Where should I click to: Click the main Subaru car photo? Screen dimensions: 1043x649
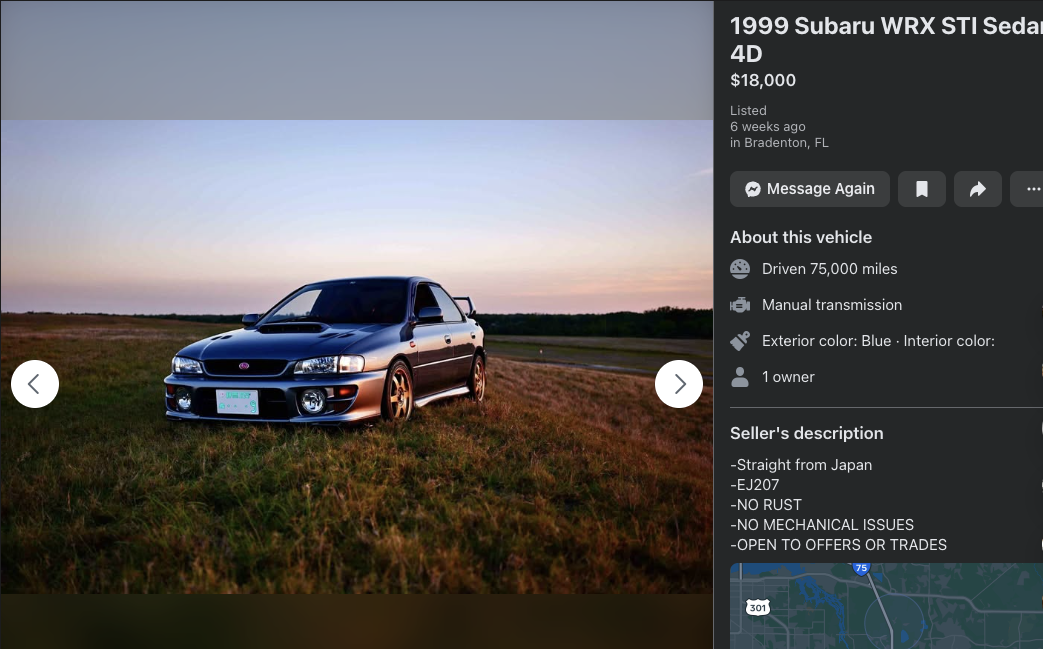[357, 356]
